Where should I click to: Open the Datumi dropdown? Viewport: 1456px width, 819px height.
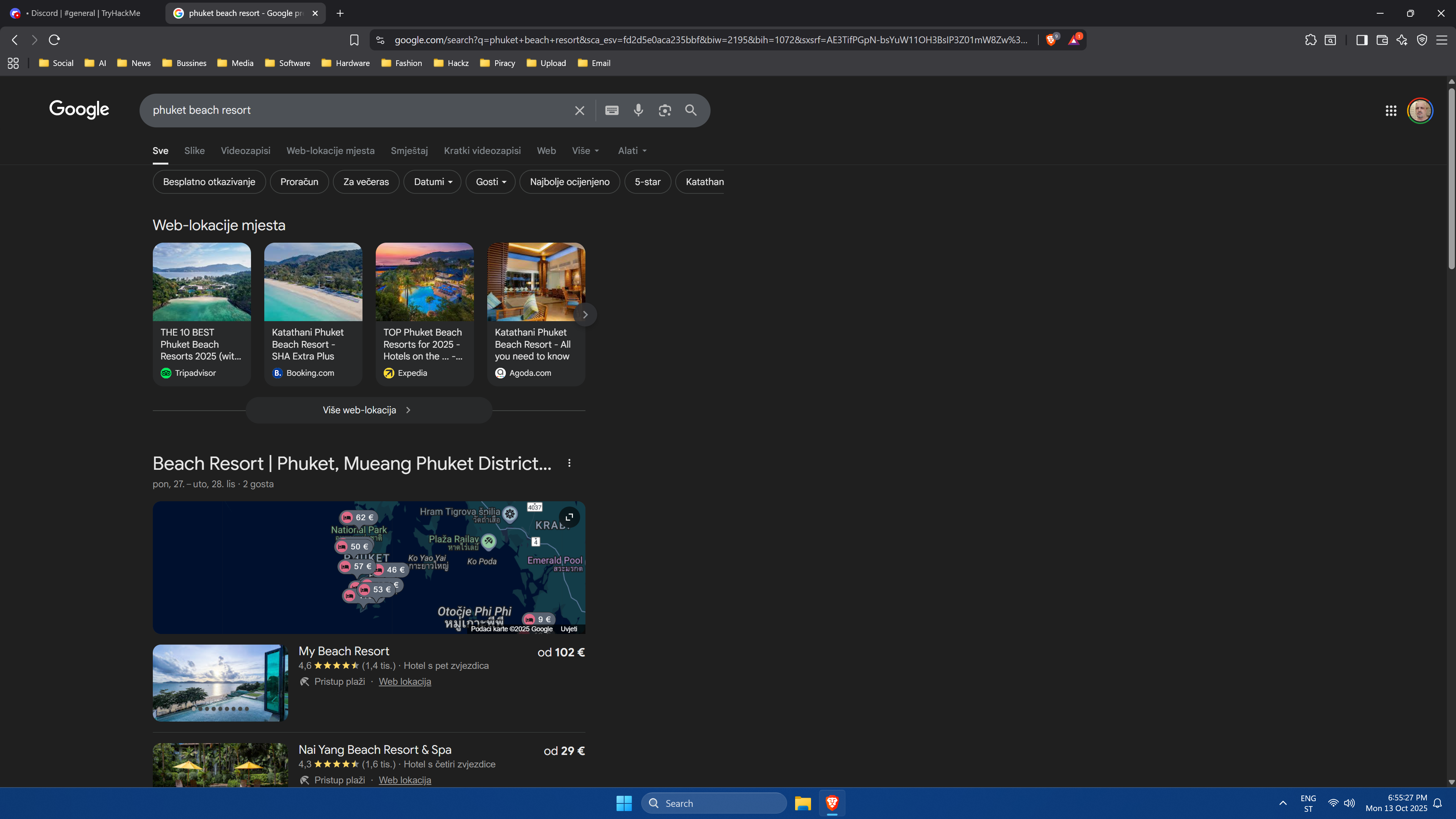click(432, 182)
